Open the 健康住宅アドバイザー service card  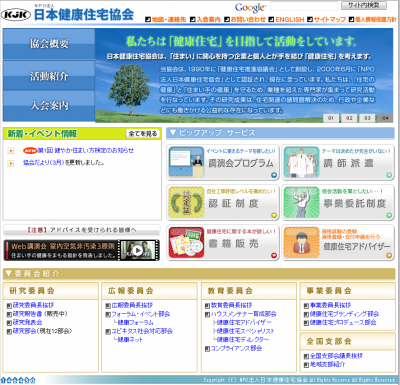tap(338, 243)
